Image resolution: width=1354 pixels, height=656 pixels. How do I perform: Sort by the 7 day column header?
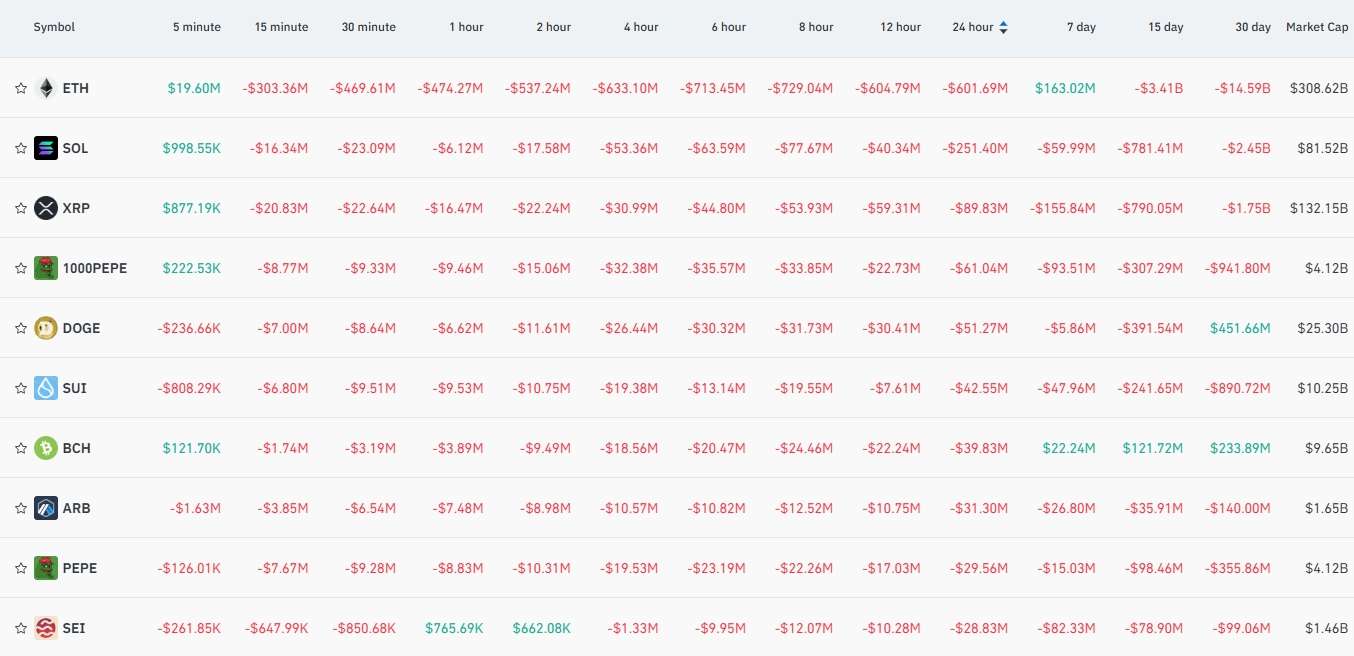(x=1081, y=27)
